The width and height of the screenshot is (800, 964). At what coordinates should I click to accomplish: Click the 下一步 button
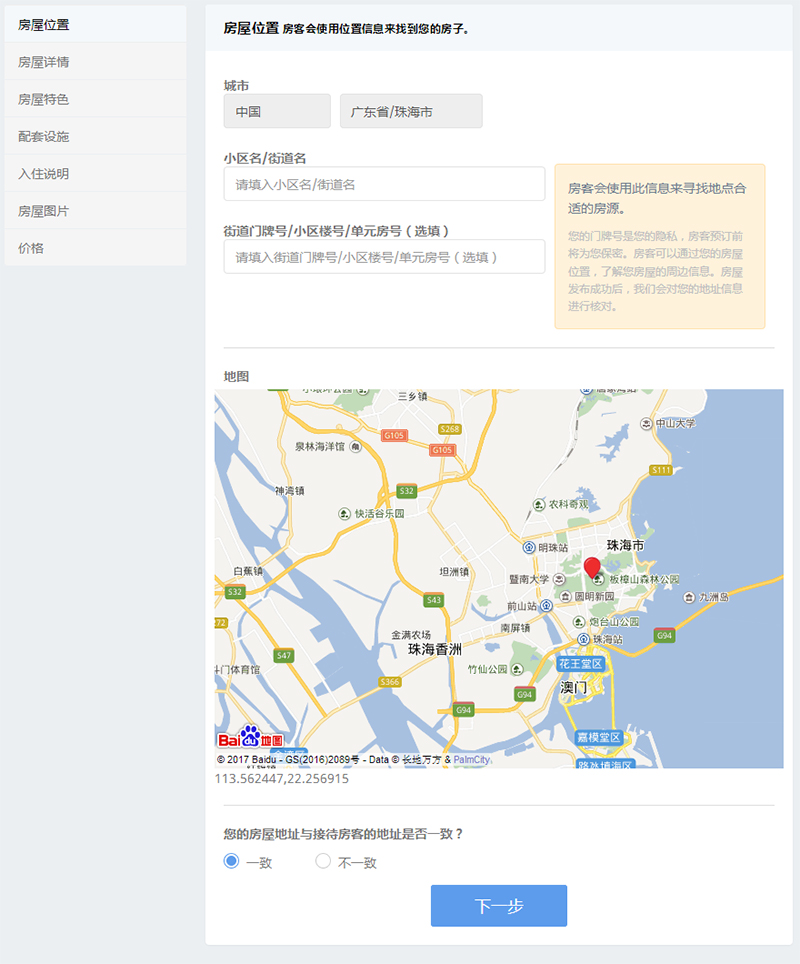point(499,906)
